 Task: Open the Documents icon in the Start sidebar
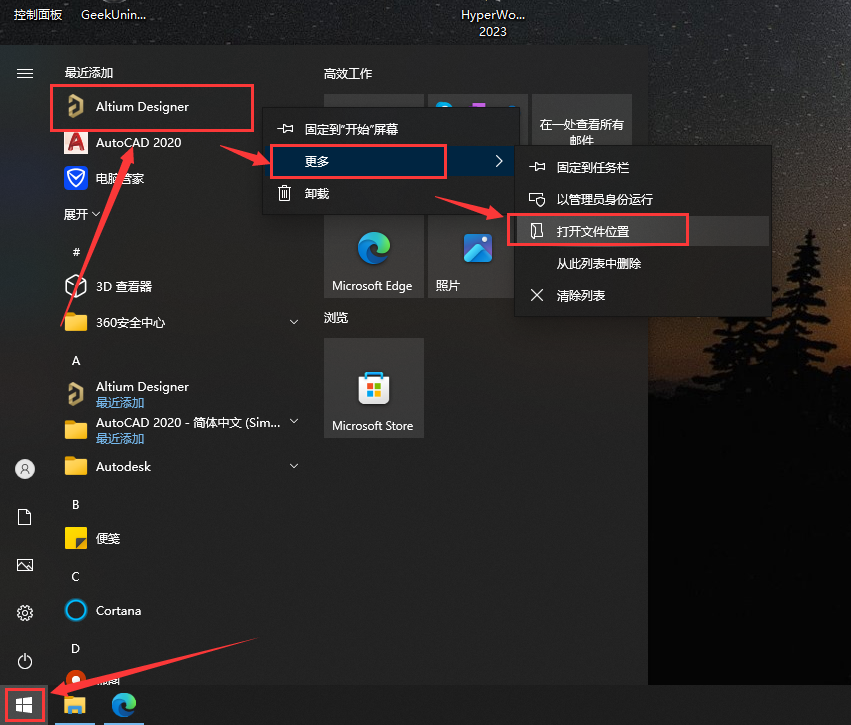(25, 517)
